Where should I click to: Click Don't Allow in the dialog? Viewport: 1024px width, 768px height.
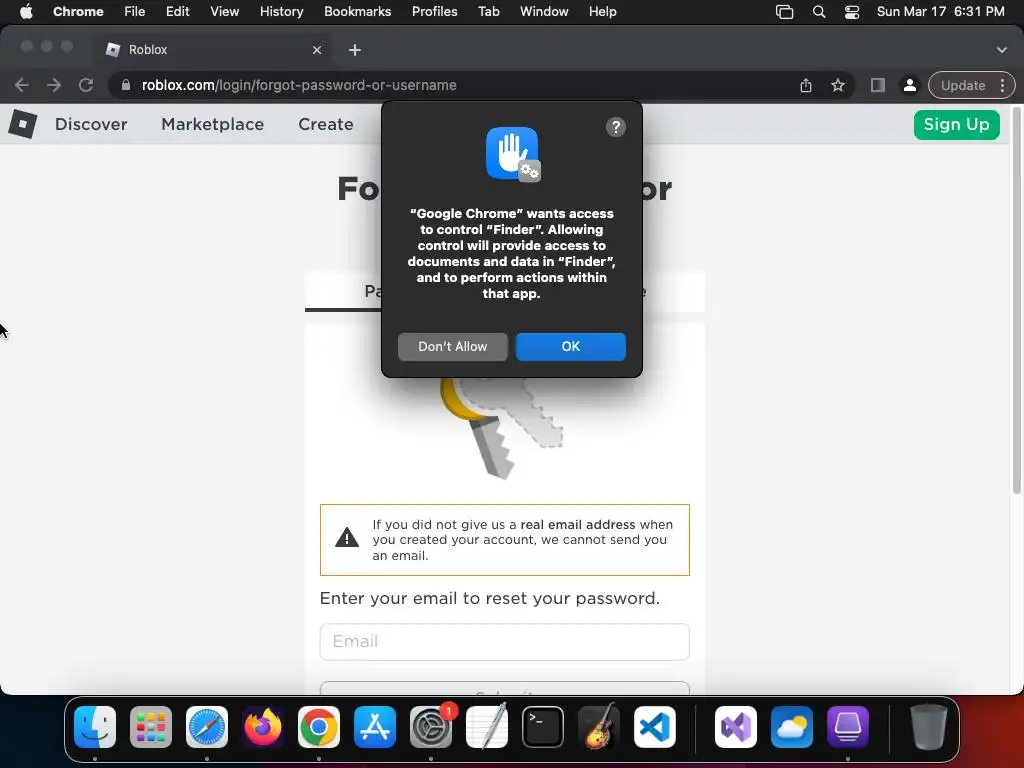click(453, 347)
